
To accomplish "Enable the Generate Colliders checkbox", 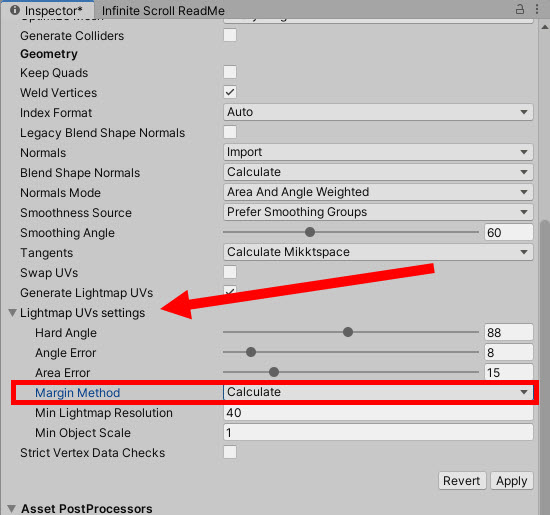I will [x=230, y=35].
